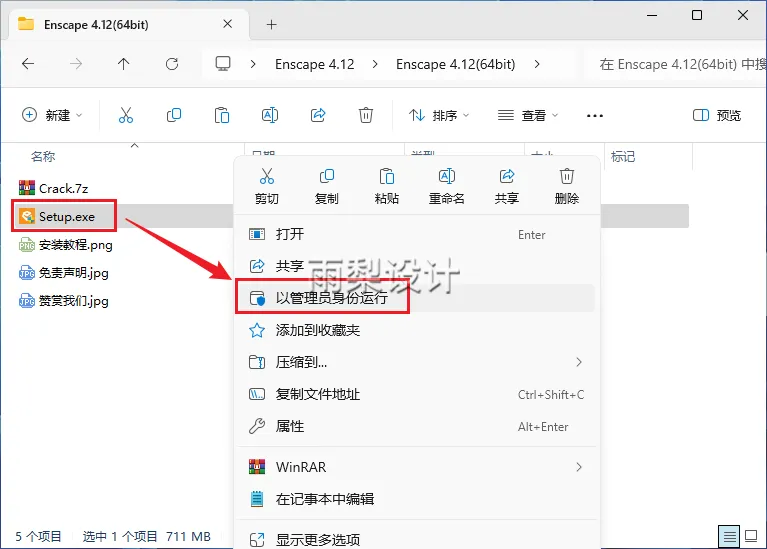This screenshot has width=767, height=549.
Task: Select 赞赏我们.jpg file
Action: pyautogui.click(x=64, y=300)
